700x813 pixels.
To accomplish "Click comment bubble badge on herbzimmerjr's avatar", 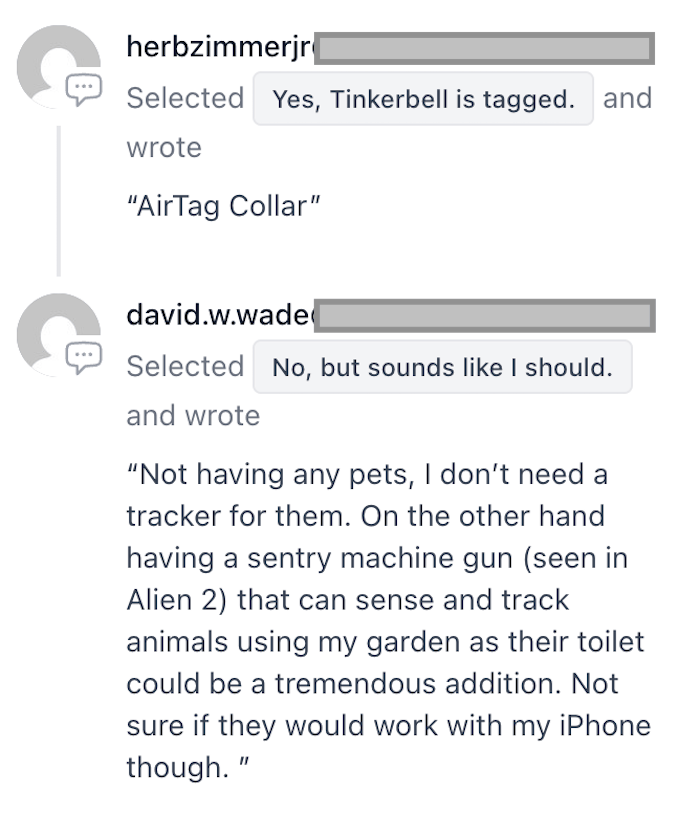I will pos(84,89).
